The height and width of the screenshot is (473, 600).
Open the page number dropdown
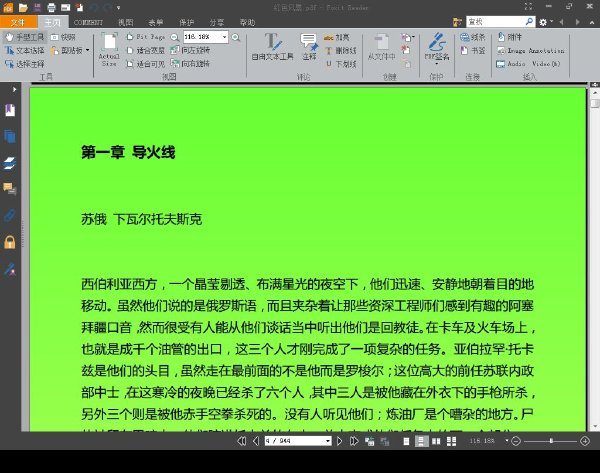pos(328,441)
